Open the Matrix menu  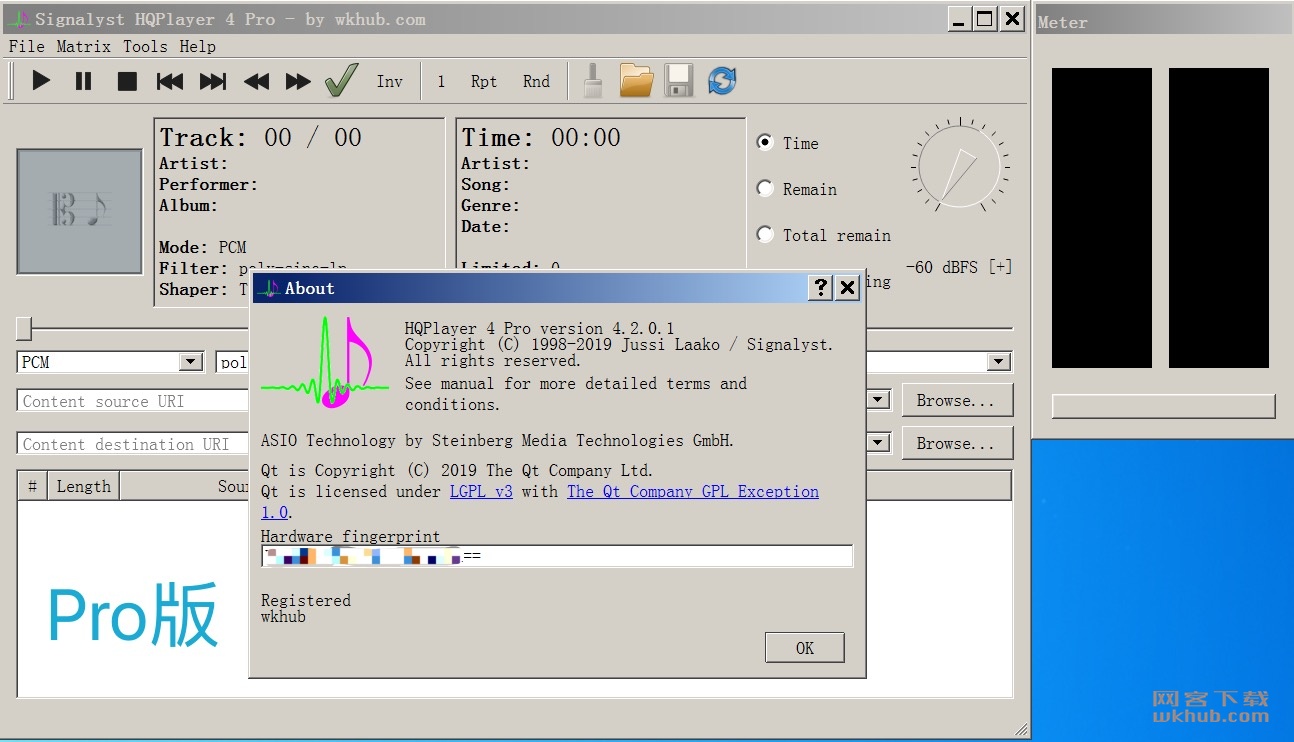(84, 46)
